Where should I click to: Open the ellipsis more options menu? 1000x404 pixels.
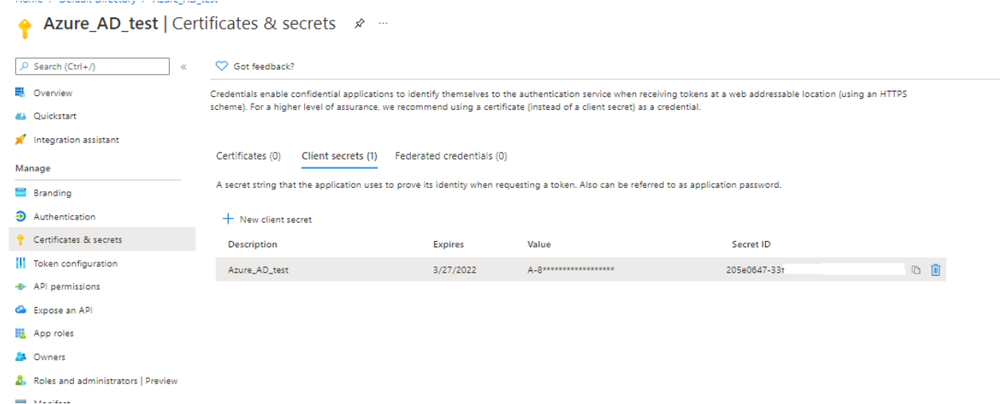click(x=382, y=24)
